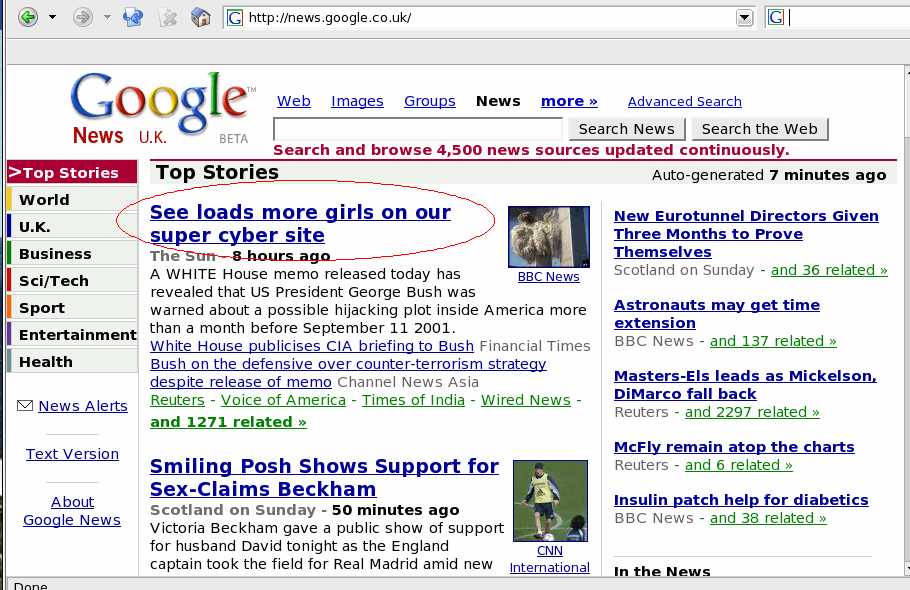Image resolution: width=910 pixels, height=590 pixels.
Task: Open 'and 137 related »' link
Action: (773, 341)
